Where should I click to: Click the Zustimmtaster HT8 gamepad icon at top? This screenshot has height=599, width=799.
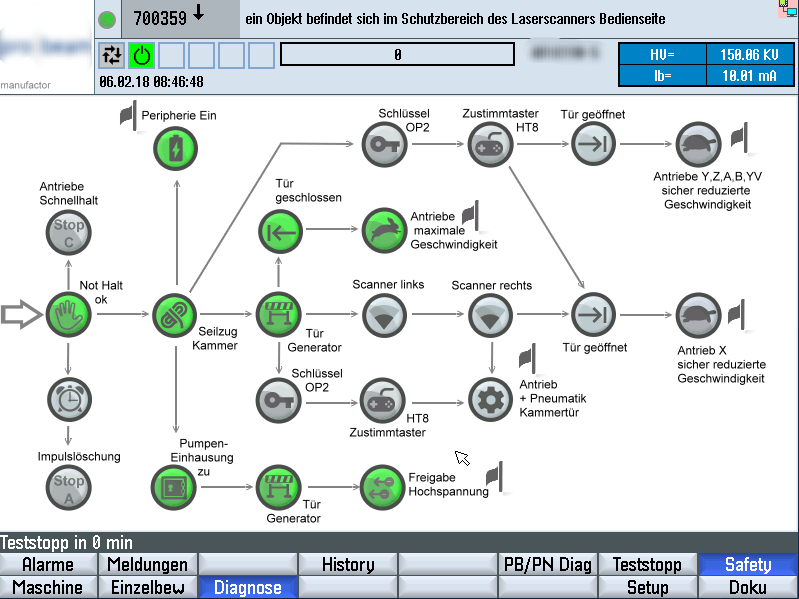coord(490,145)
